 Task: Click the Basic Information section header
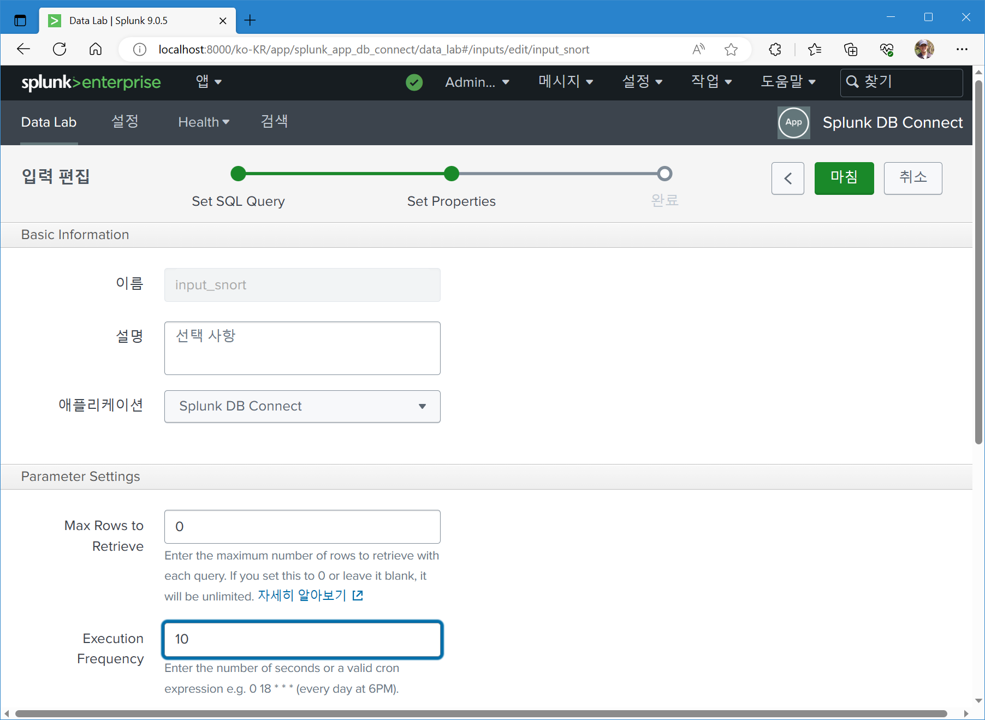[75, 234]
